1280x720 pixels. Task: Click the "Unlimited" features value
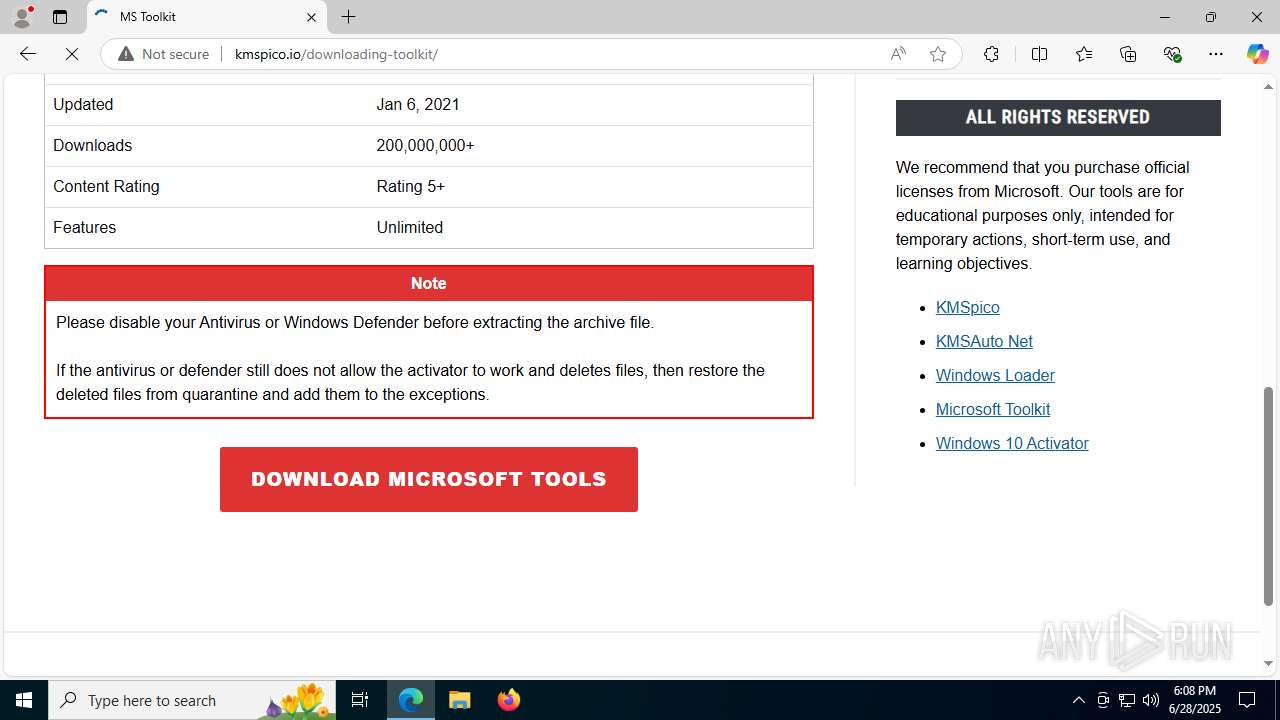pyautogui.click(x=409, y=227)
